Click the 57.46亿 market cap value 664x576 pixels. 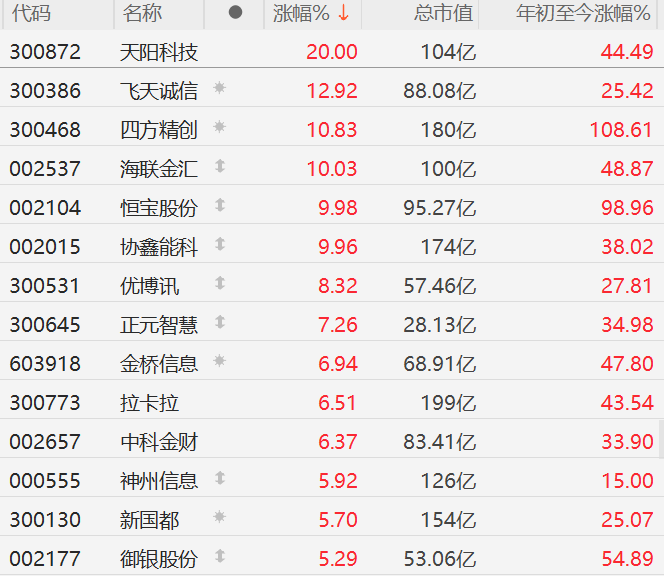pyautogui.click(x=440, y=286)
